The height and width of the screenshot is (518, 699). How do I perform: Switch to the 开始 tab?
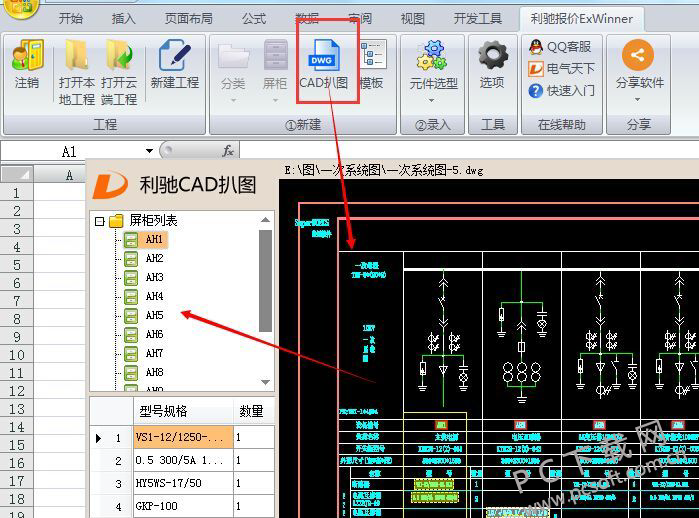(71, 19)
